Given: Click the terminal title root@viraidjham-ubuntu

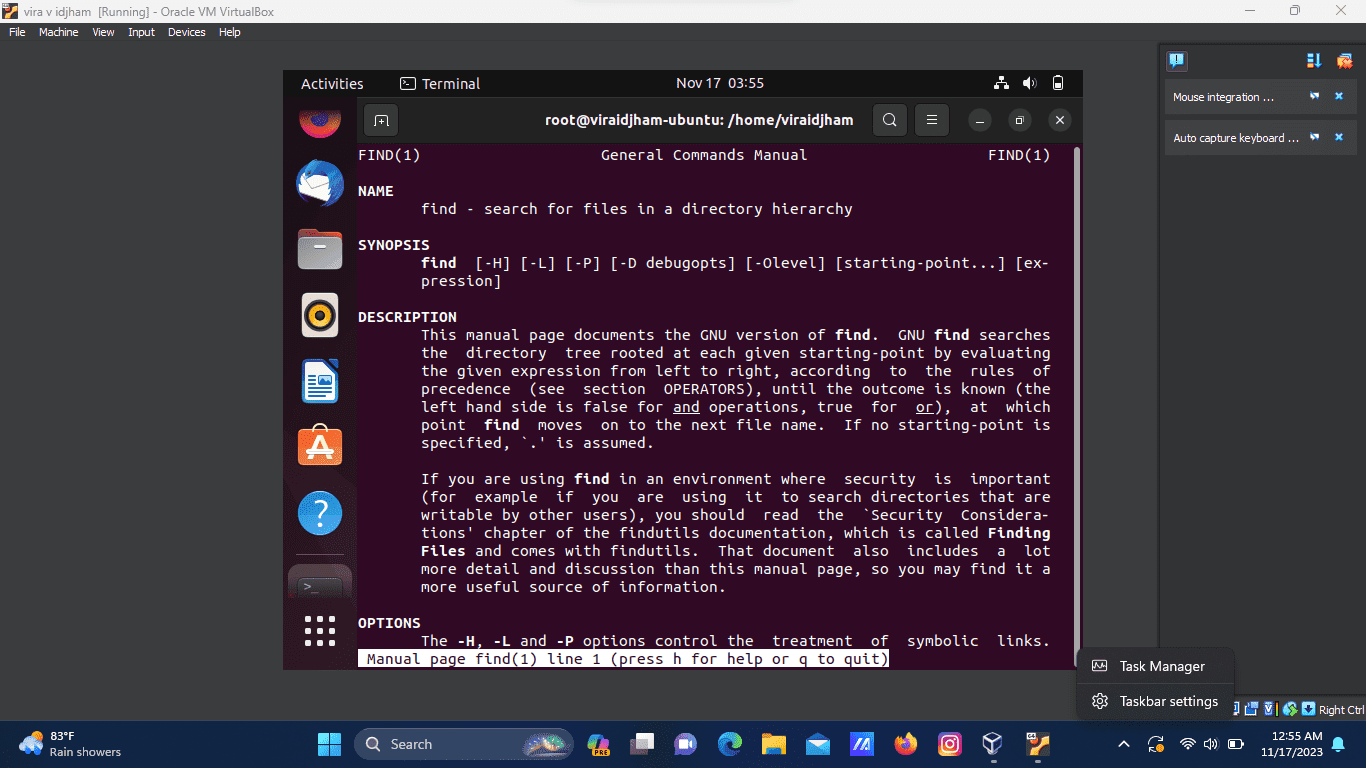Looking at the screenshot, I should pyautogui.click(x=699, y=120).
